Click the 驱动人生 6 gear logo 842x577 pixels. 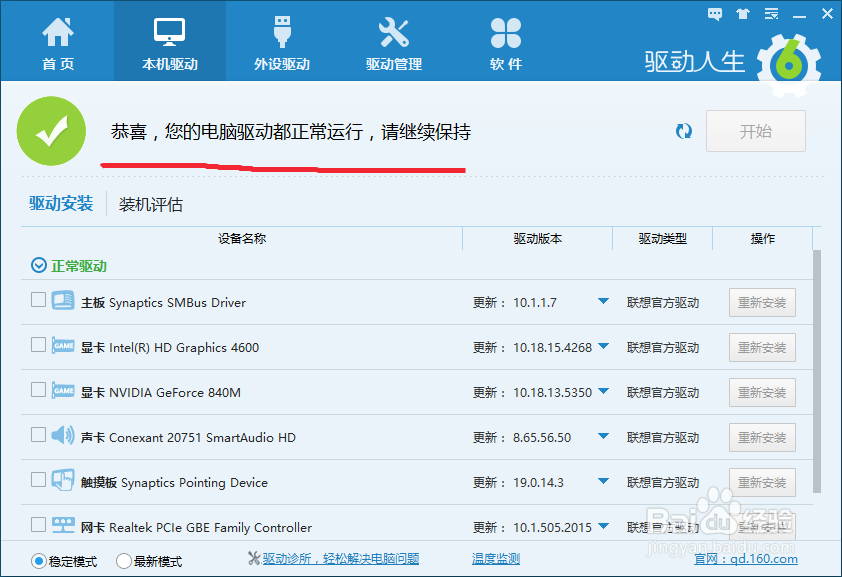(789, 65)
